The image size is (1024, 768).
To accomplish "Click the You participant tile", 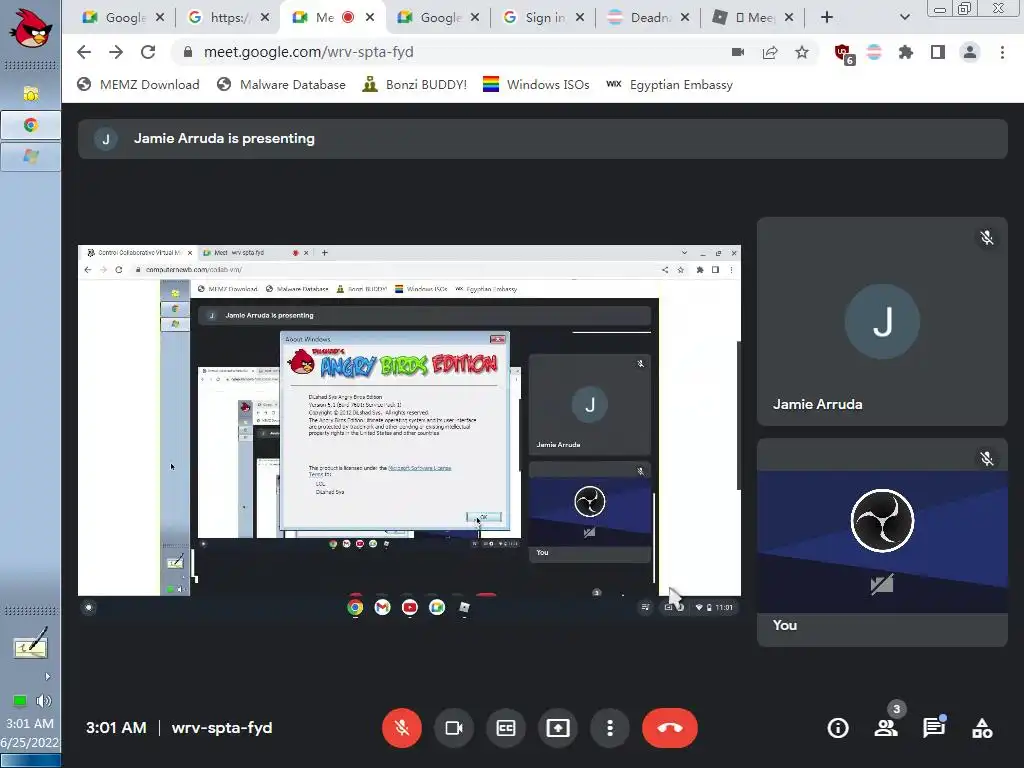I will (x=882, y=542).
